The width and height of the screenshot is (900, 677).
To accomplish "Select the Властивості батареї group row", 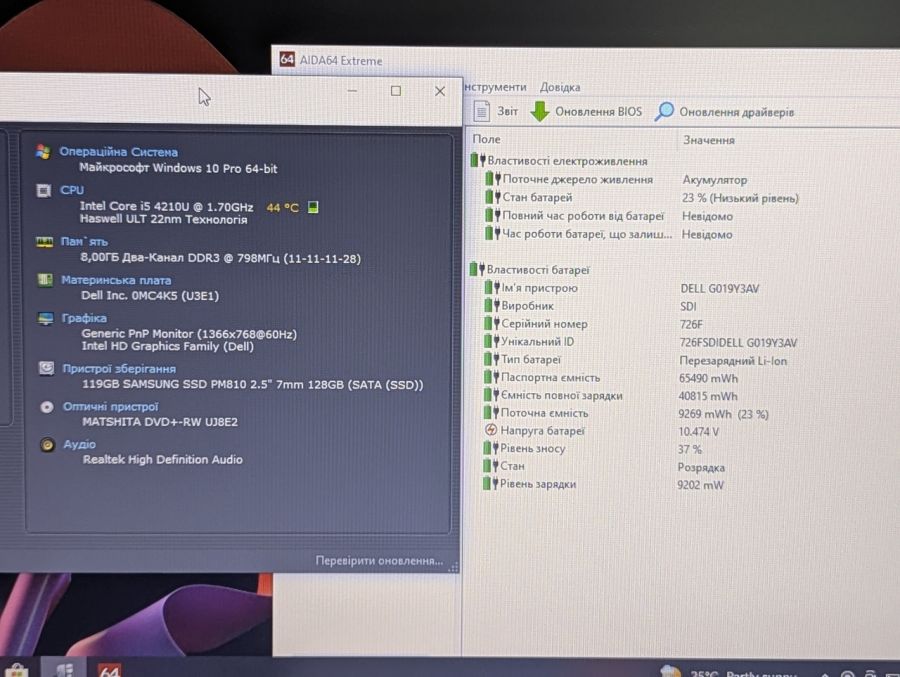I will 530,269.
